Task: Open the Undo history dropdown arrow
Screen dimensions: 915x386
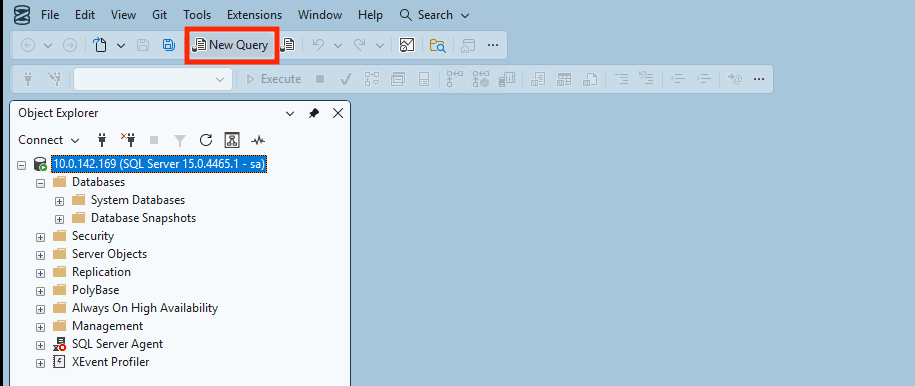Action: 337,46
